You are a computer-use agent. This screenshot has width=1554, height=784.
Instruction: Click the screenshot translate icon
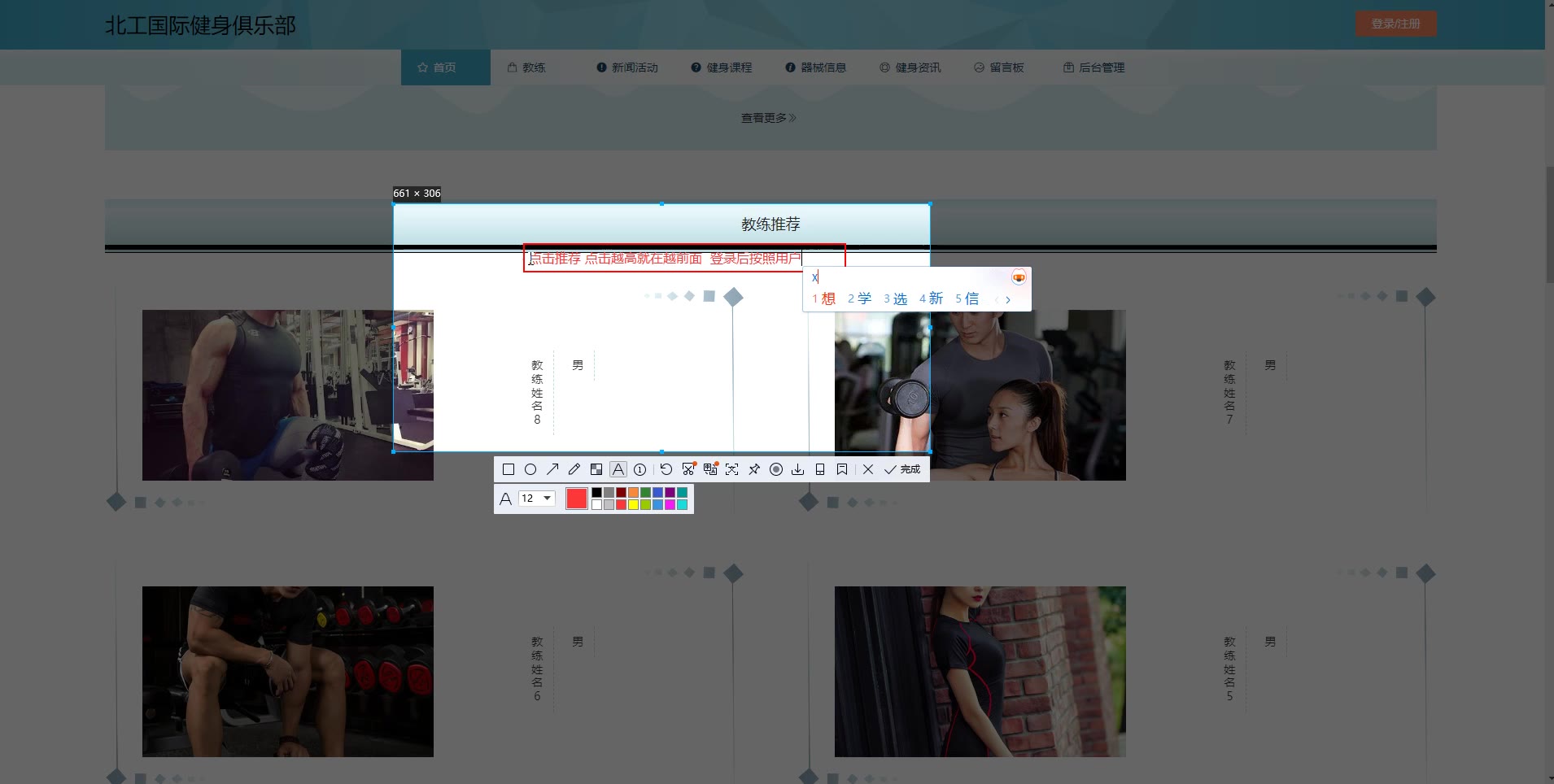710,469
